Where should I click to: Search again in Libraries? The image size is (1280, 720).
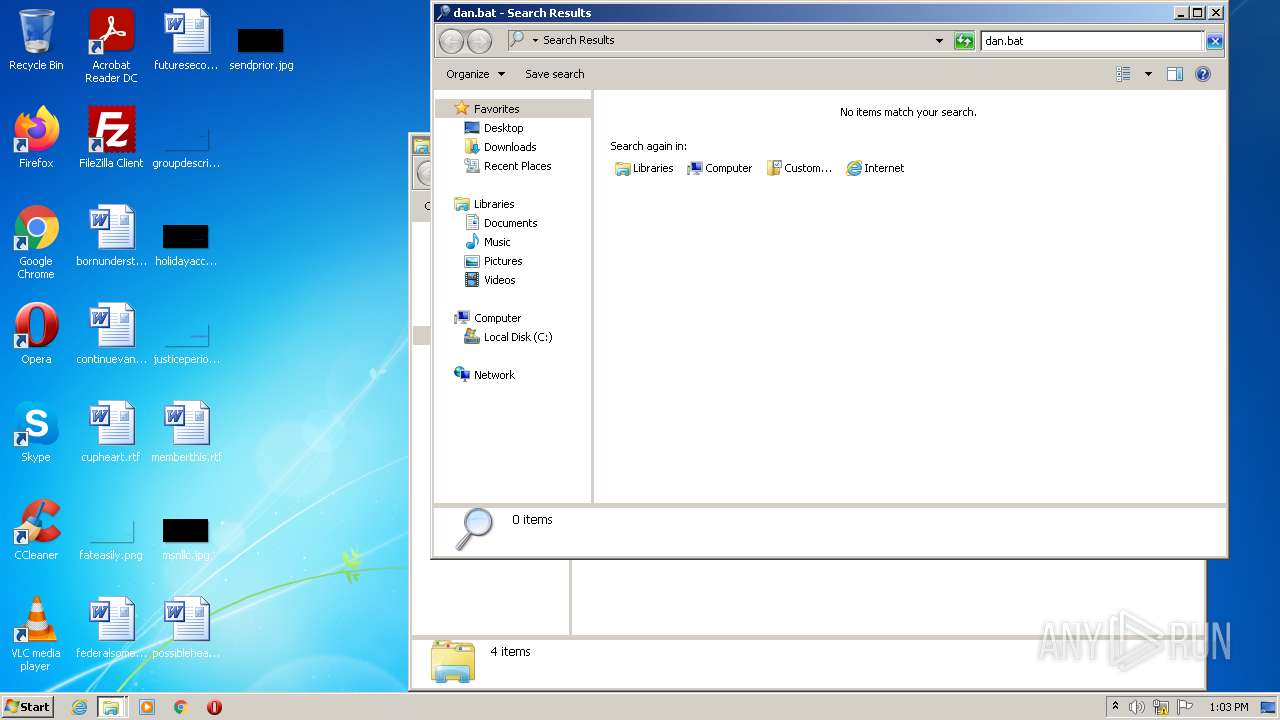click(644, 168)
